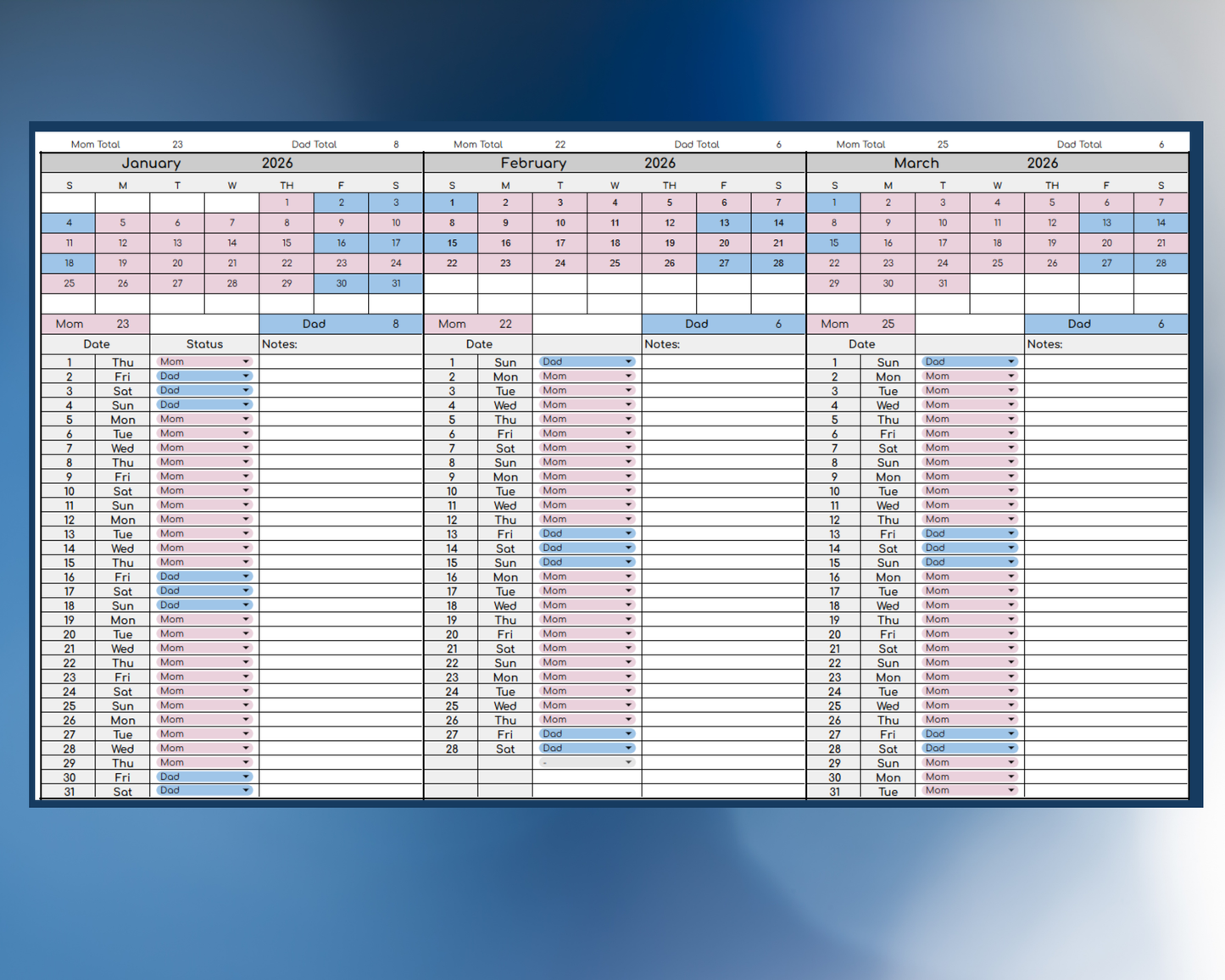The width and height of the screenshot is (1225, 980).
Task: Select January calendar grid day 4
Action: (69, 223)
